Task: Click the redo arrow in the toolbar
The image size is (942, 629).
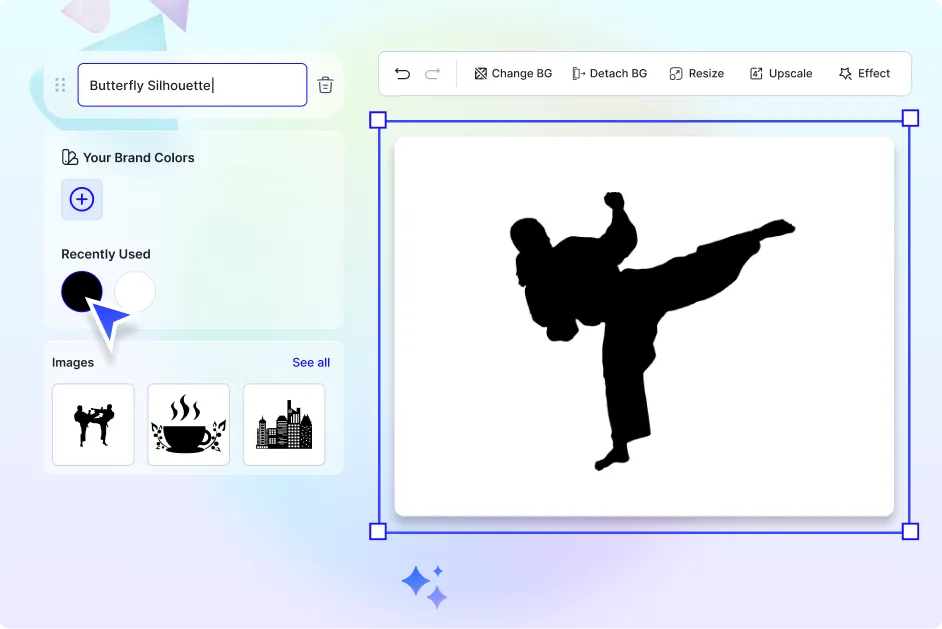Action: [433, 74]
